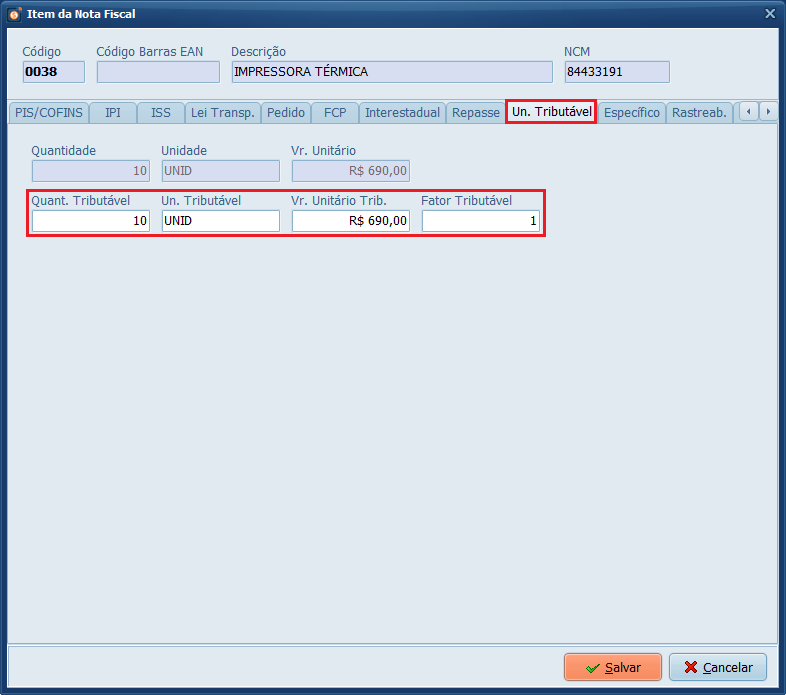Switch to the FCP tab

(x=335, y=113)
